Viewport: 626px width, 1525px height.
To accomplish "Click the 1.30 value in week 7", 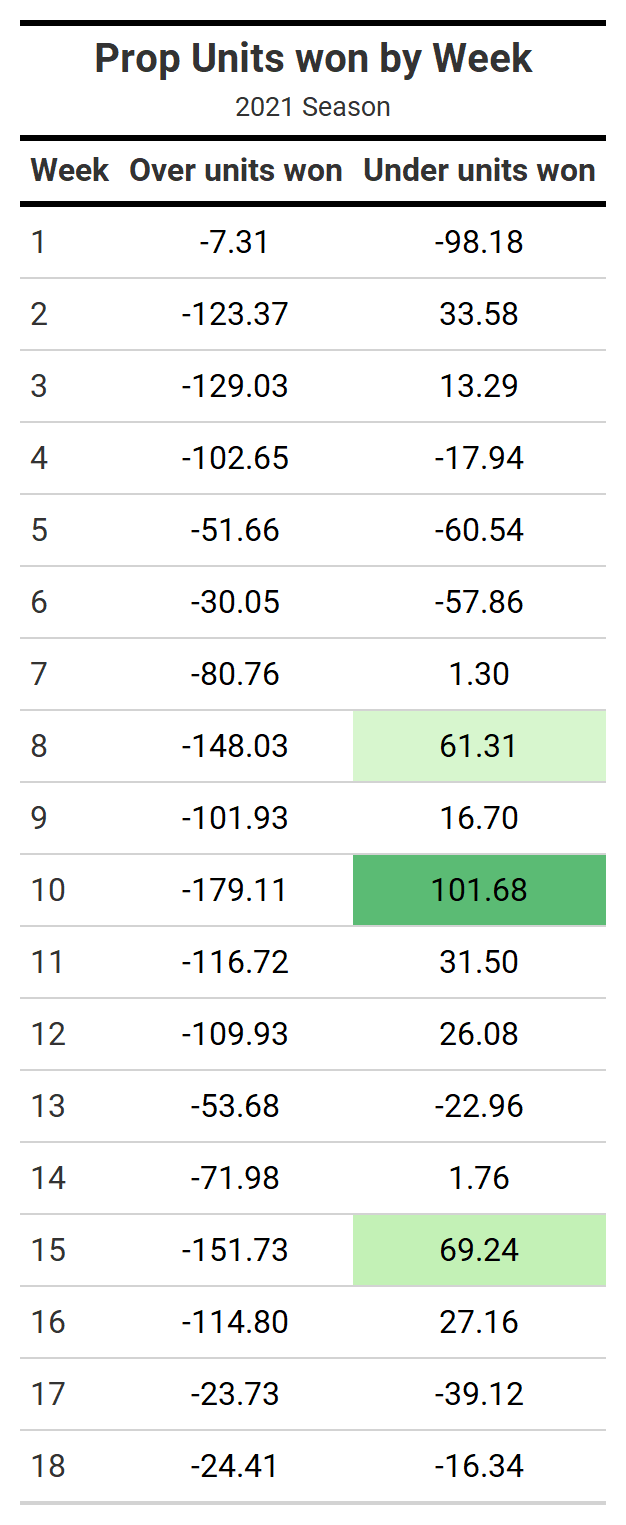I will coord(479,674).
